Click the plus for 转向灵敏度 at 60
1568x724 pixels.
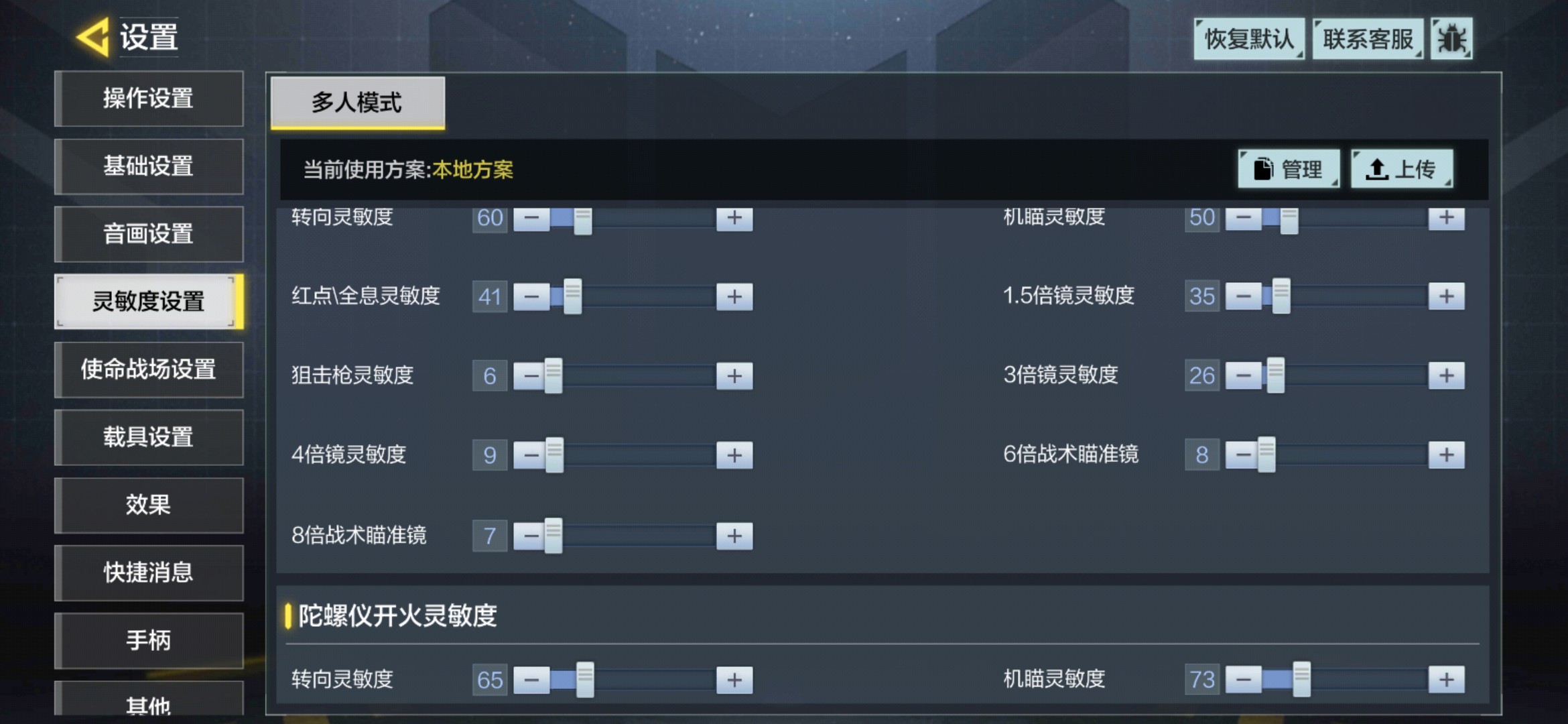pyautogui.click(x=734, y=218)
